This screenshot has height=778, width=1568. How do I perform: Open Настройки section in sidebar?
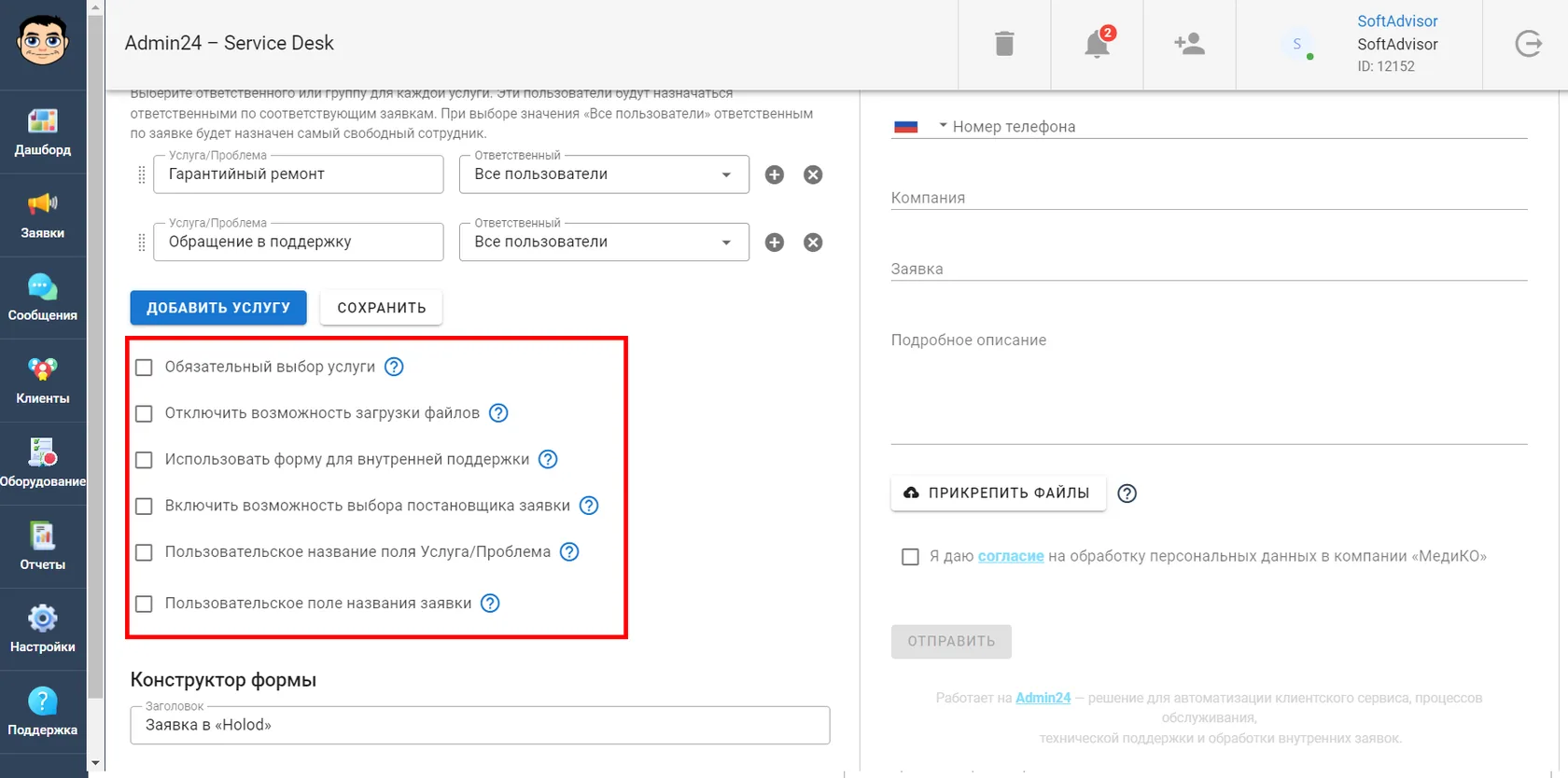[x=43, y=630]
